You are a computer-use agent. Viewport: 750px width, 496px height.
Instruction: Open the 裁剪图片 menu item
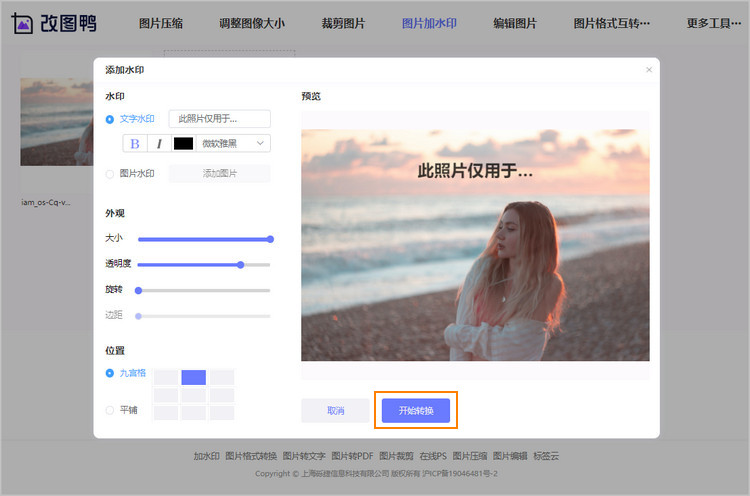point(343,23)
